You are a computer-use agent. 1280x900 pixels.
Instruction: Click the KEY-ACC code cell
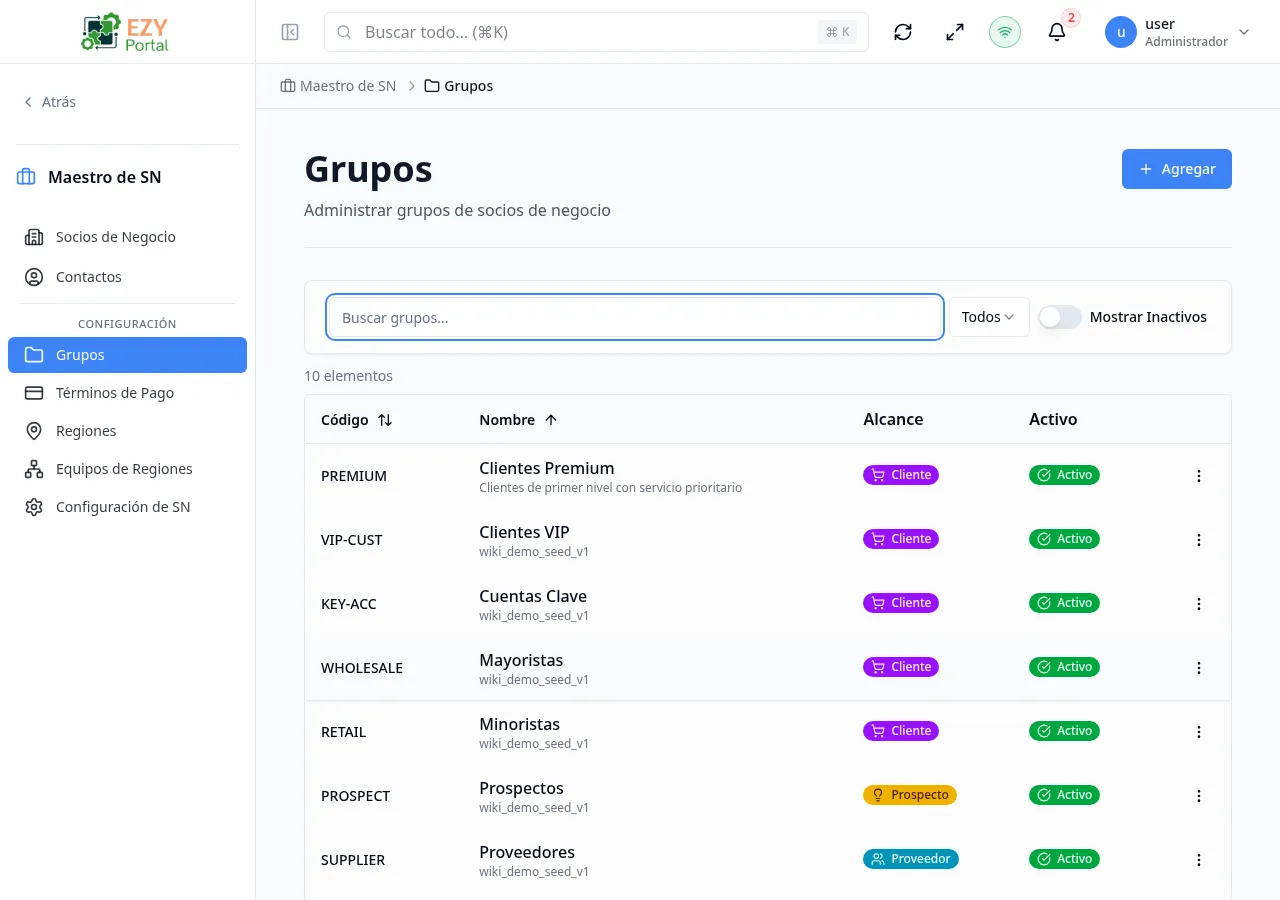[349, 604]
